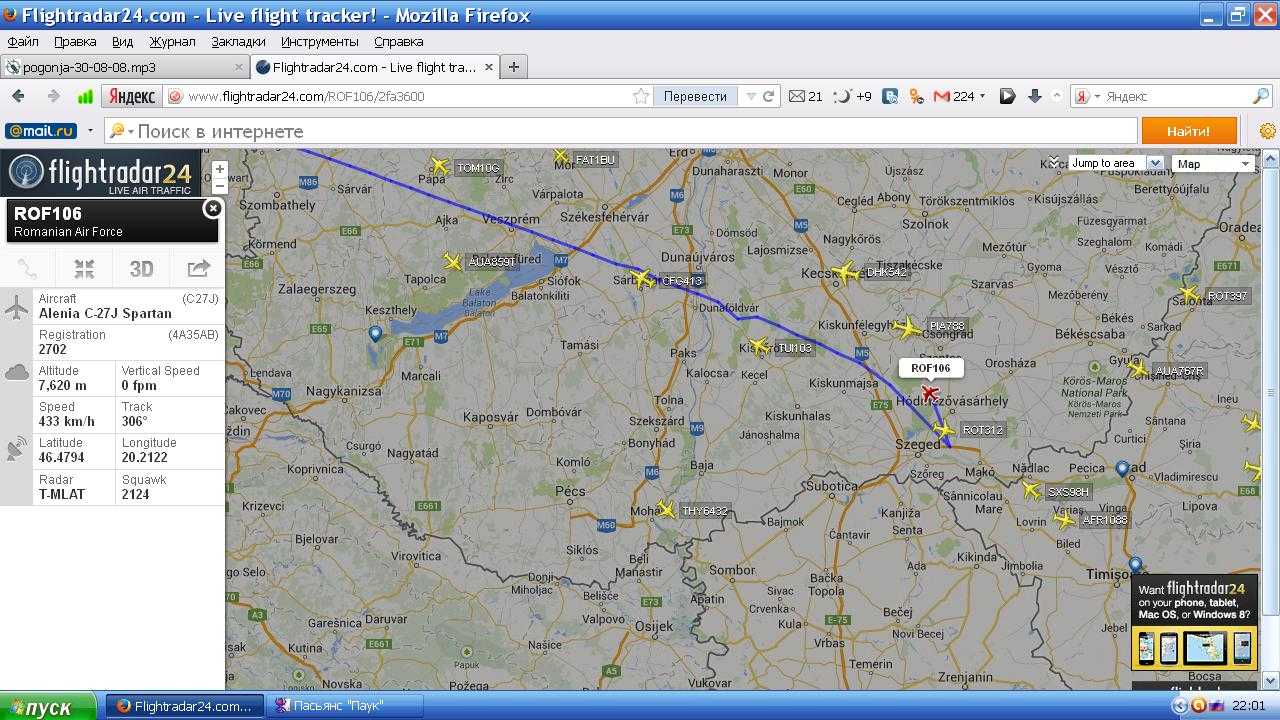The width and height of the screenshot is (1280, 720).
Task: Select aircraft AUA767R on the map
Action: [1138, 370]
